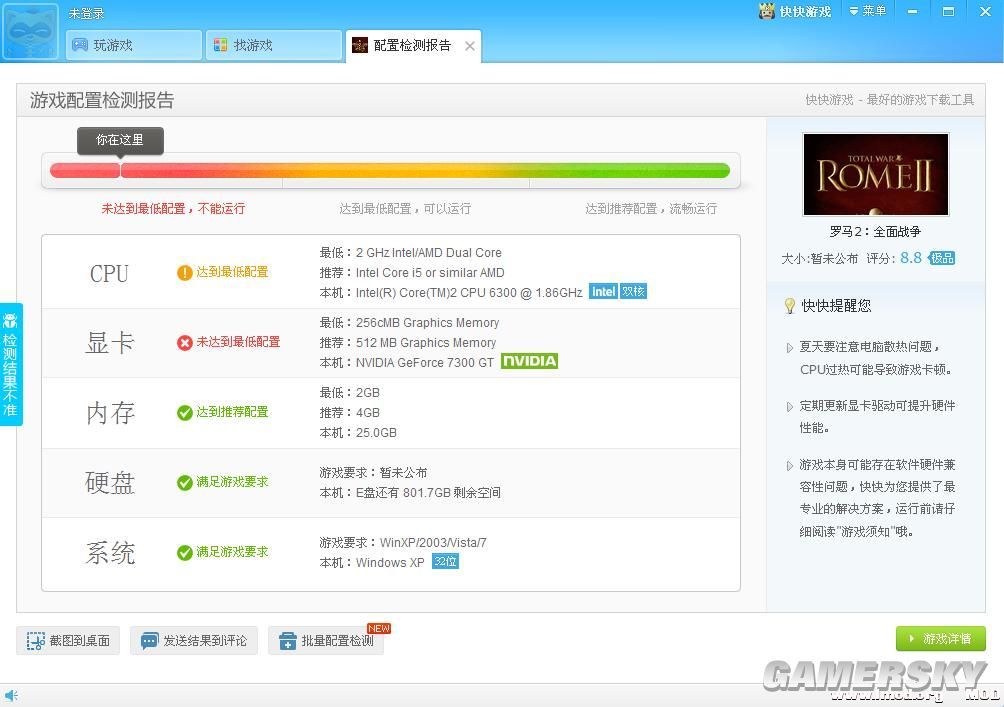Switch to the 玩游戏 tab
This screenshot has width=1004, height=707.
(x=135, y=45)
